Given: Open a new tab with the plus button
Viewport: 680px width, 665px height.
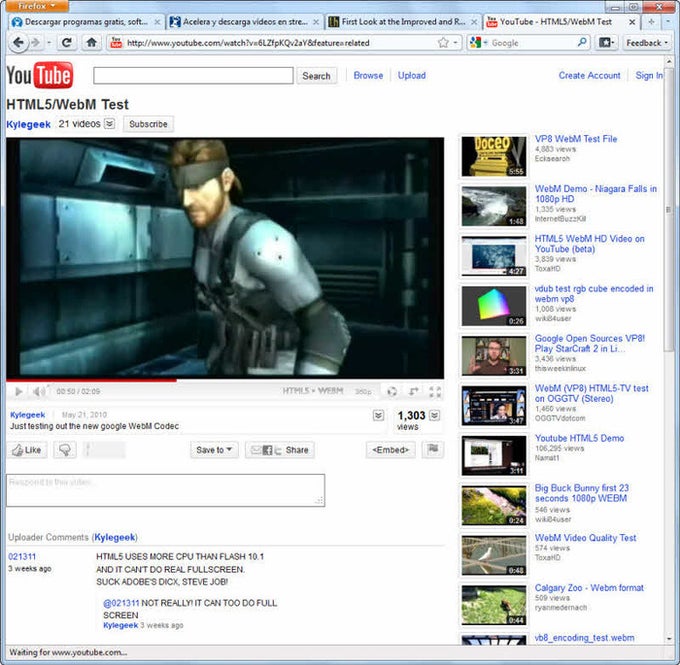Looking at the screenshot, I should pos(651,22).
